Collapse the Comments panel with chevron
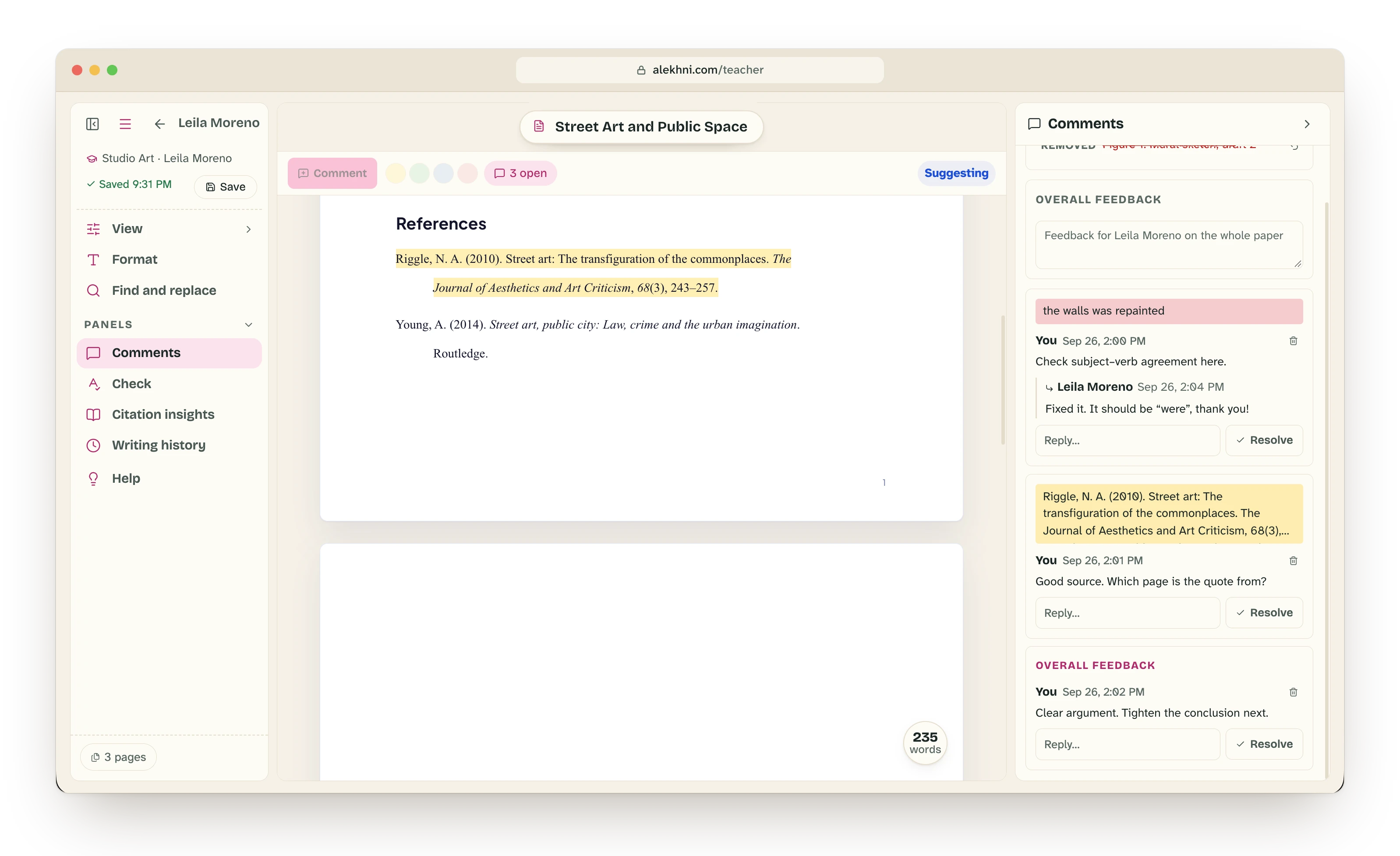The width and height of the screenshot is (1400, 856). click(1307, 124)
